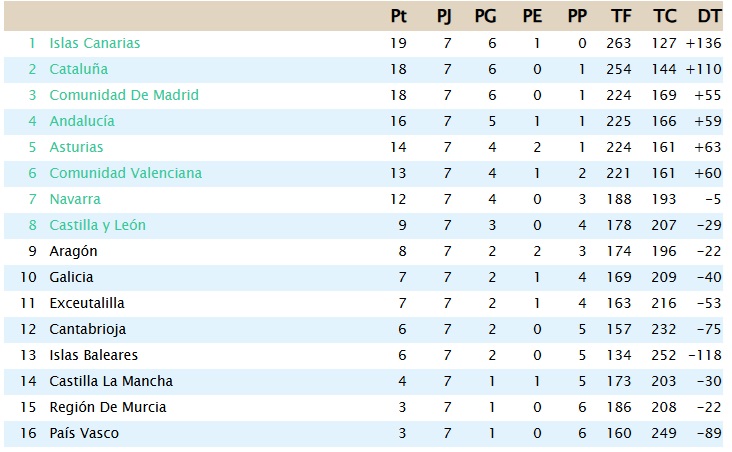The image size is (732, 452).
Task: Select the TF column header
Action: tap(621, 16)
